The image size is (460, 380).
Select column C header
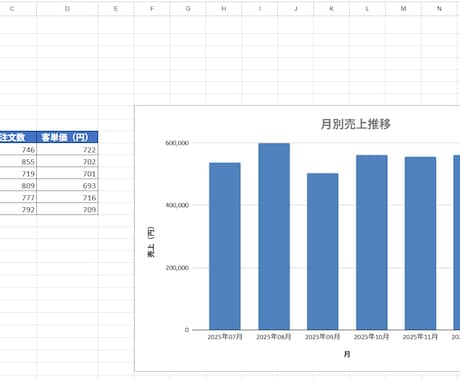[x=18, y=8]
